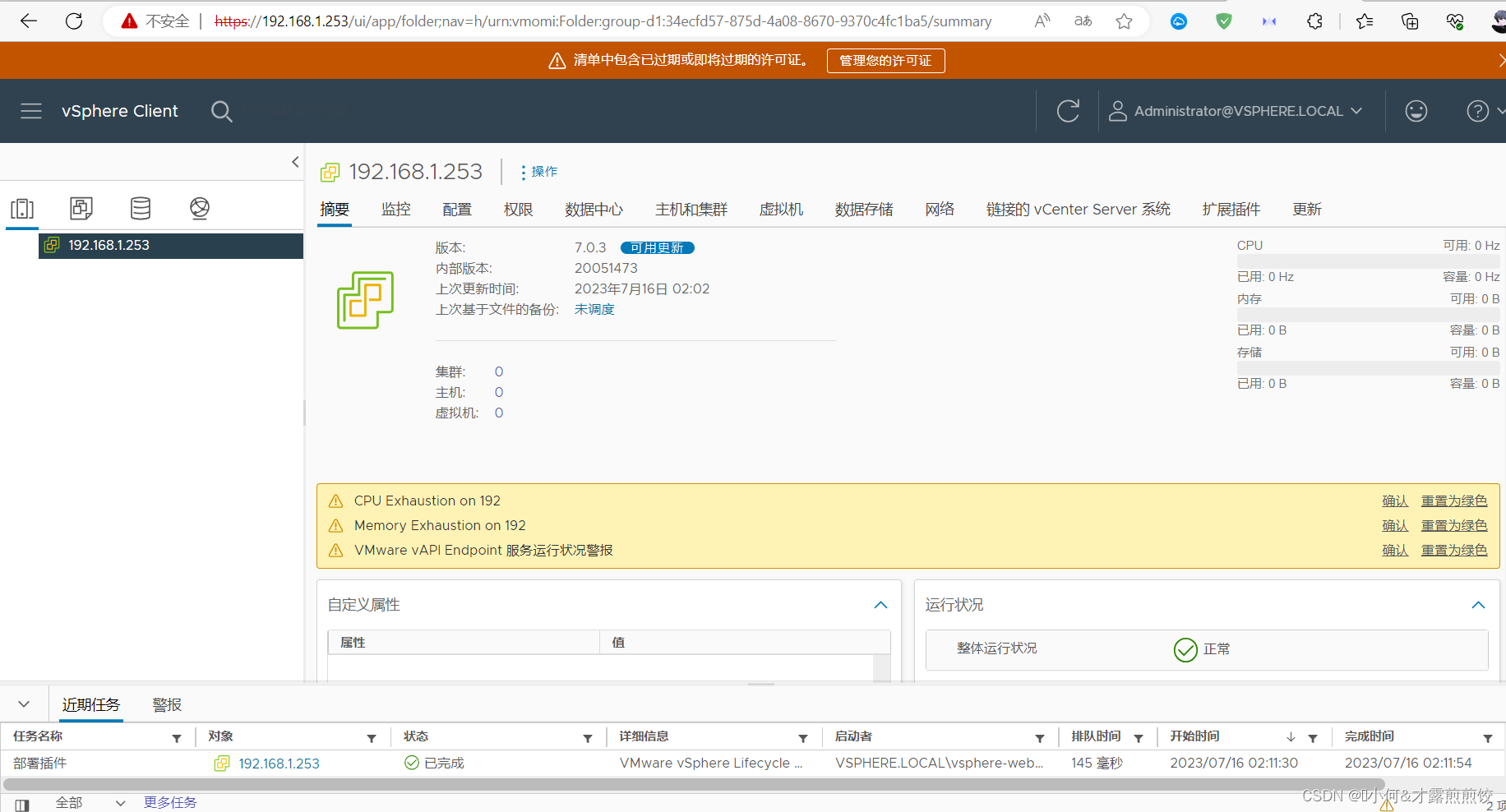This screenshot has height=812, width=1506.
Task: Open 192.168.1.253 link in task row
Action: 279,764
